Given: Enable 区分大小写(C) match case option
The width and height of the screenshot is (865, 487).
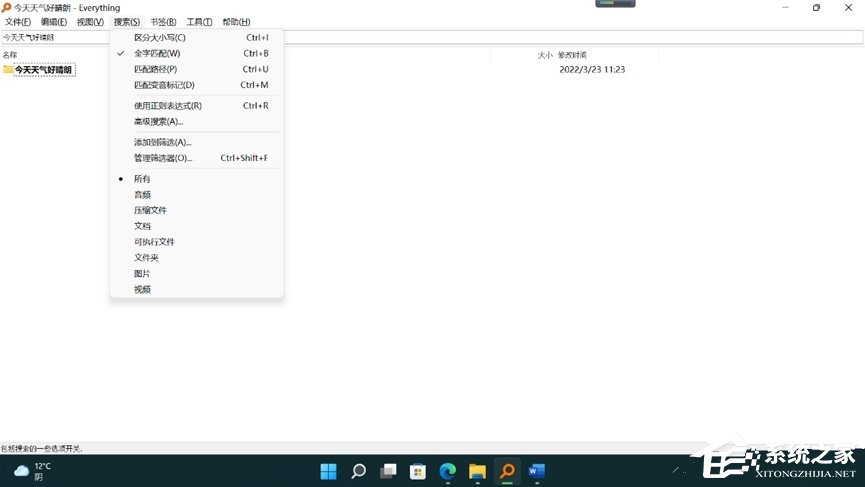Looking at the screenshot, I should (x=159, y=37).
